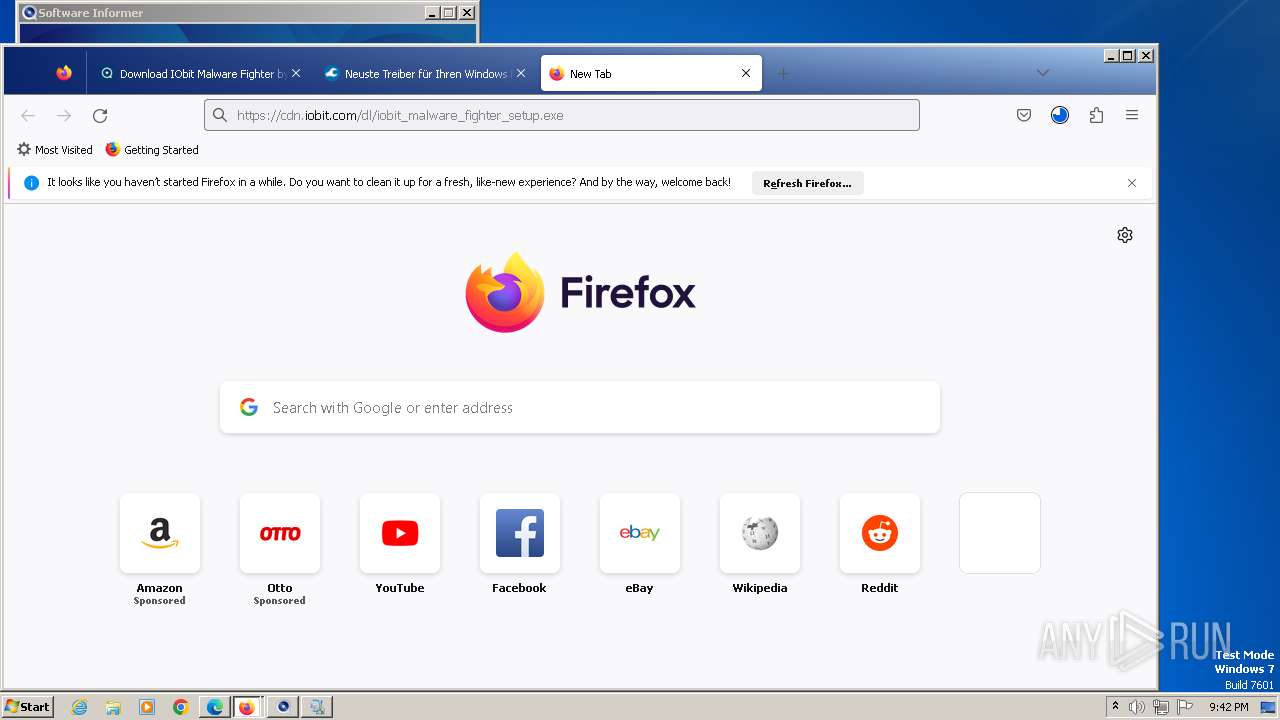Open the Windows Start button
Screen dimensions: 1280x720
27,706
